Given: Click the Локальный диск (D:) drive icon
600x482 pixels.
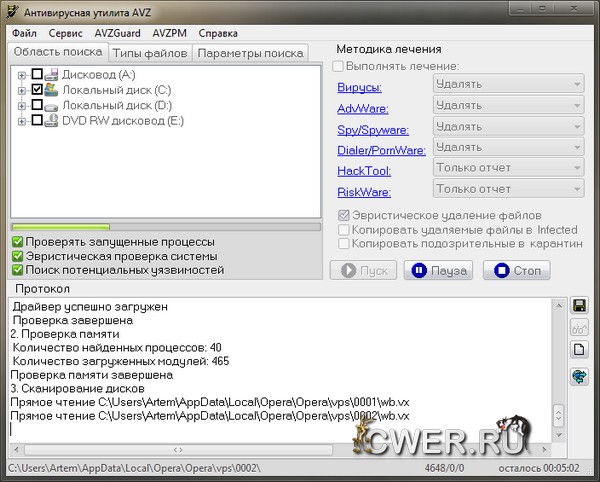Looking at the screenshot, I should pos(52,105).
